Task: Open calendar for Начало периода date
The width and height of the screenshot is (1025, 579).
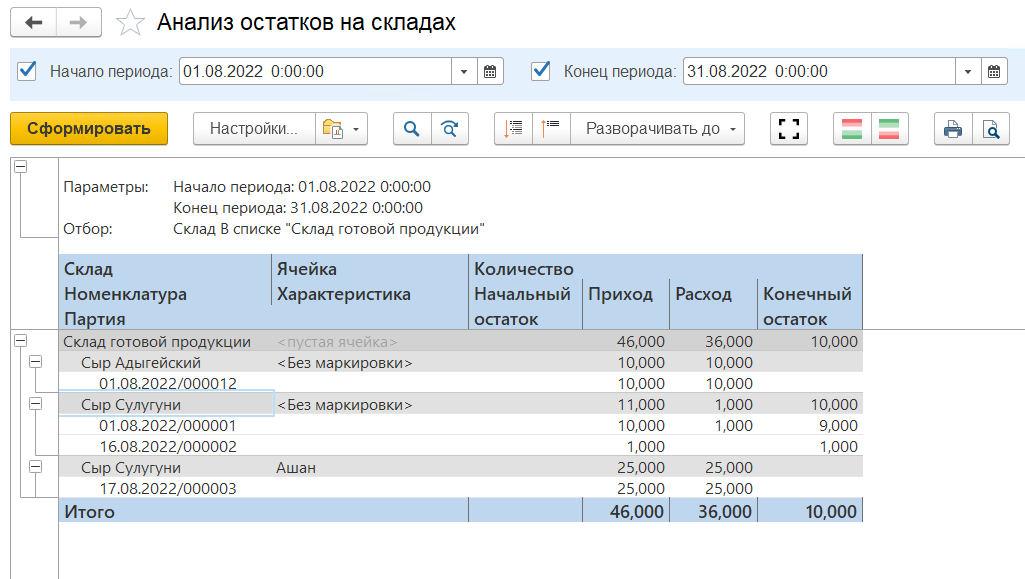Action: (490, 72)
